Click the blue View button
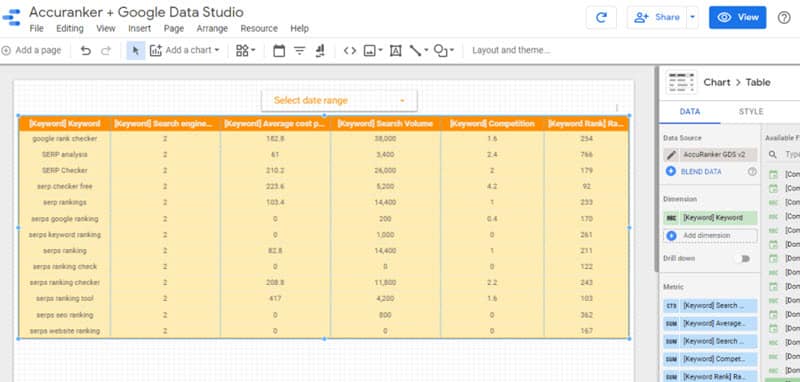This screenshot has width=800, height=382. point(737,17)
